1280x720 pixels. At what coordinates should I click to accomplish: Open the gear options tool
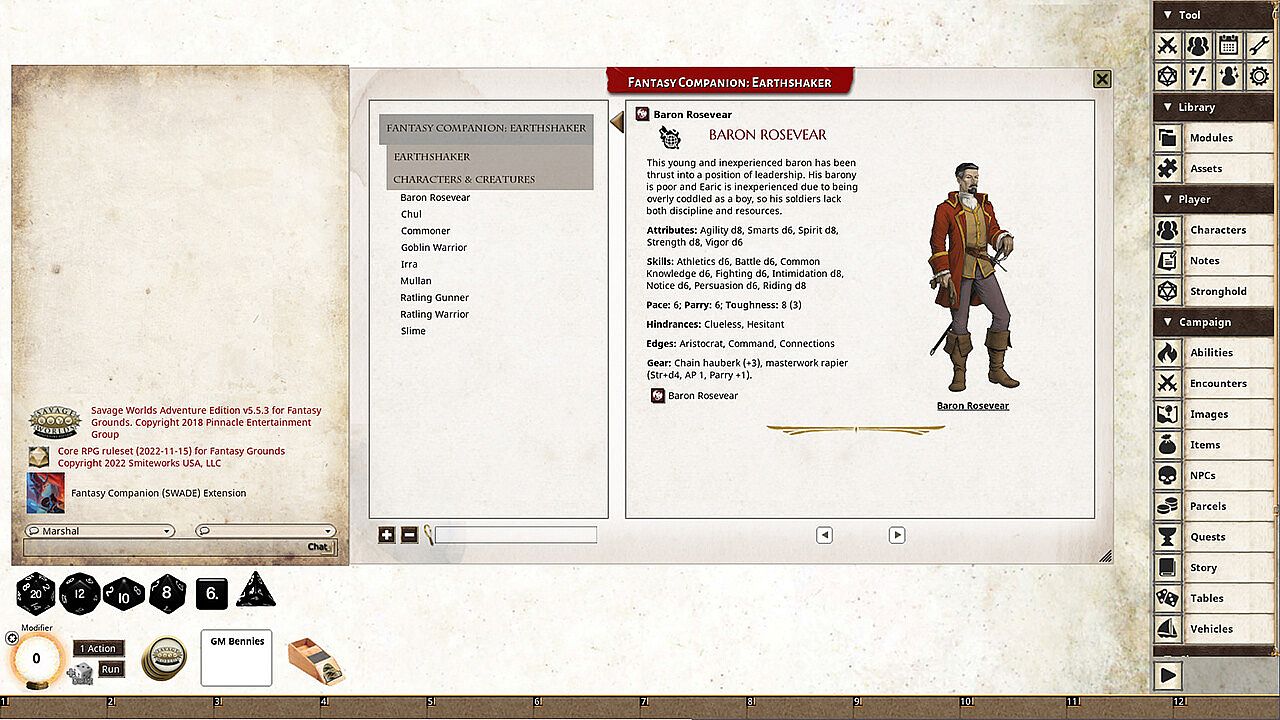click(1260, 76)
